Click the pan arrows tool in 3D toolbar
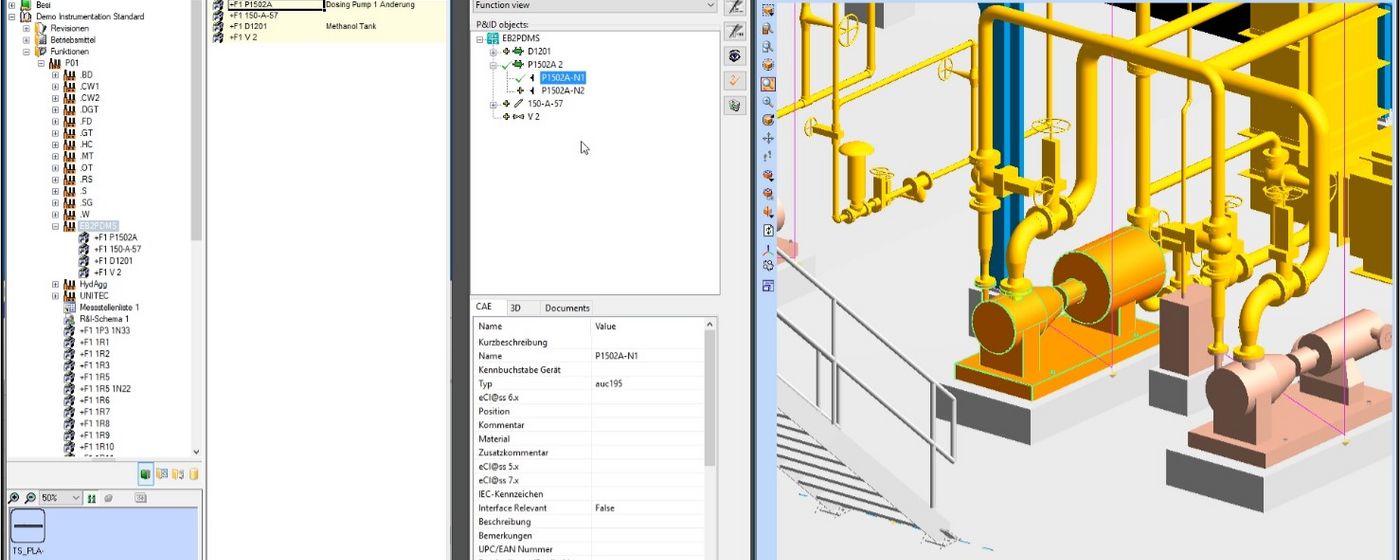Viewport: 1400px width, 560px height. pos(768,138)
